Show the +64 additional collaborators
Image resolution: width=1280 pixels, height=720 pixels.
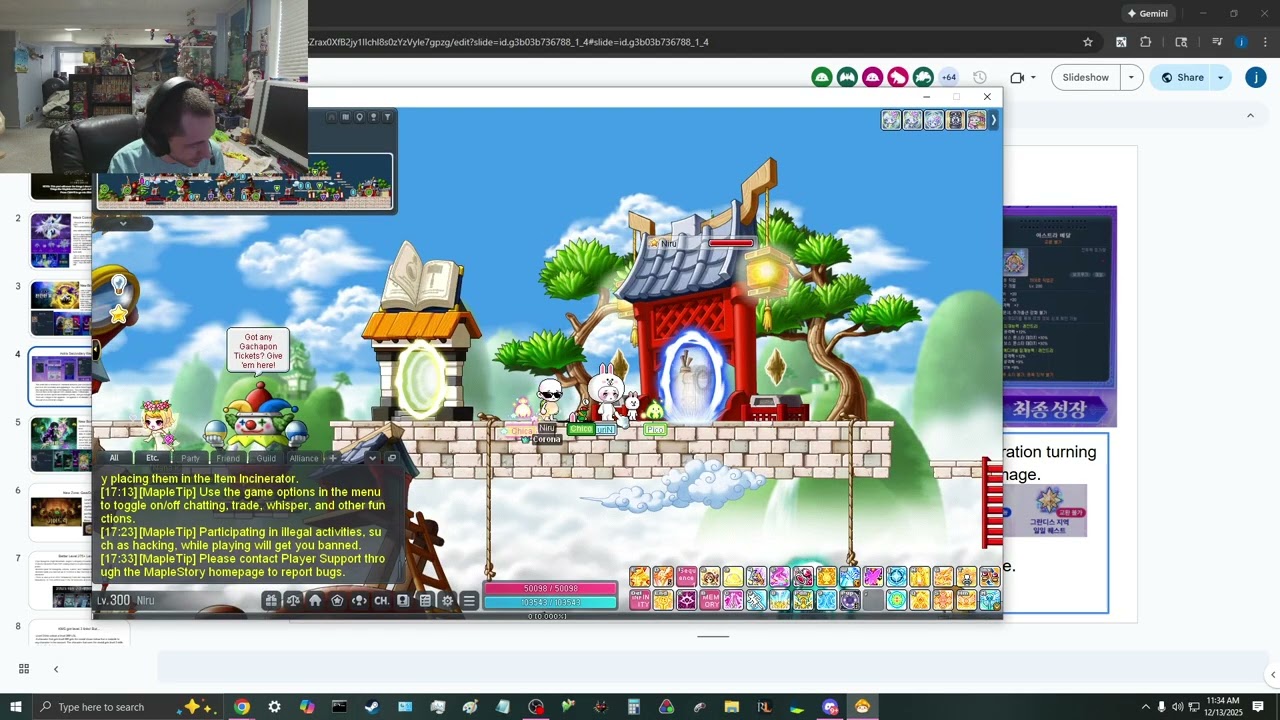(948, 77)
